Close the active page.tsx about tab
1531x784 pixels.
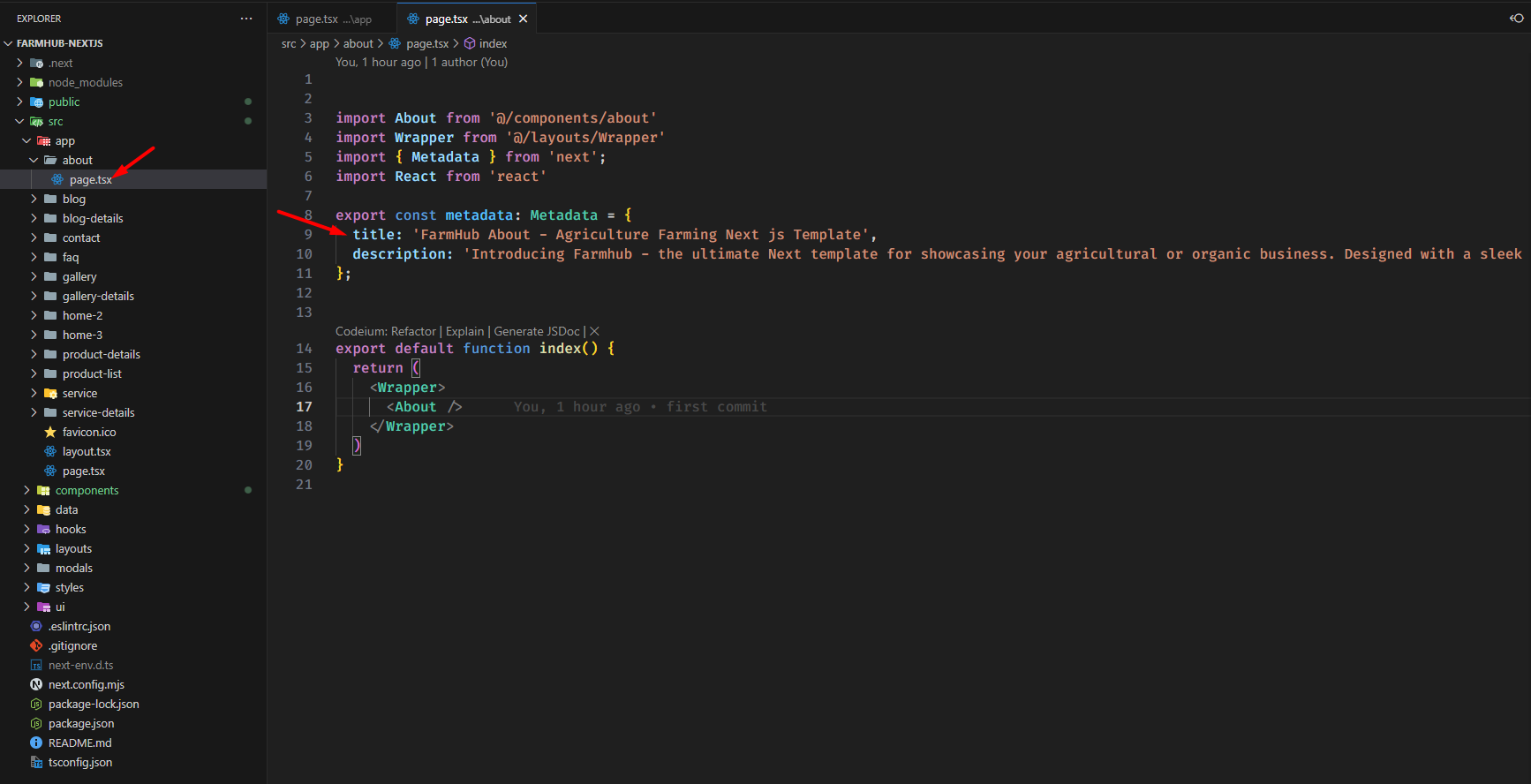tap(524, 19)
